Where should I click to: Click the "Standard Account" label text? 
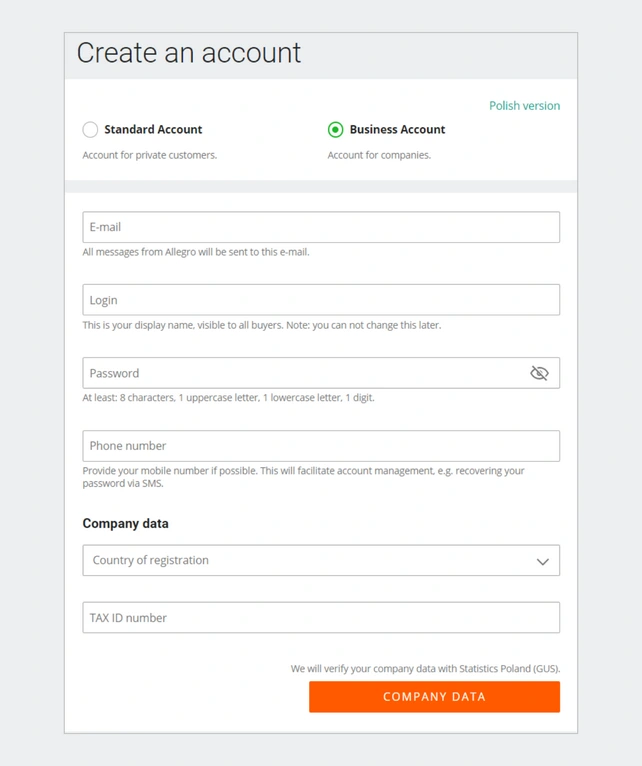point(153,129)
